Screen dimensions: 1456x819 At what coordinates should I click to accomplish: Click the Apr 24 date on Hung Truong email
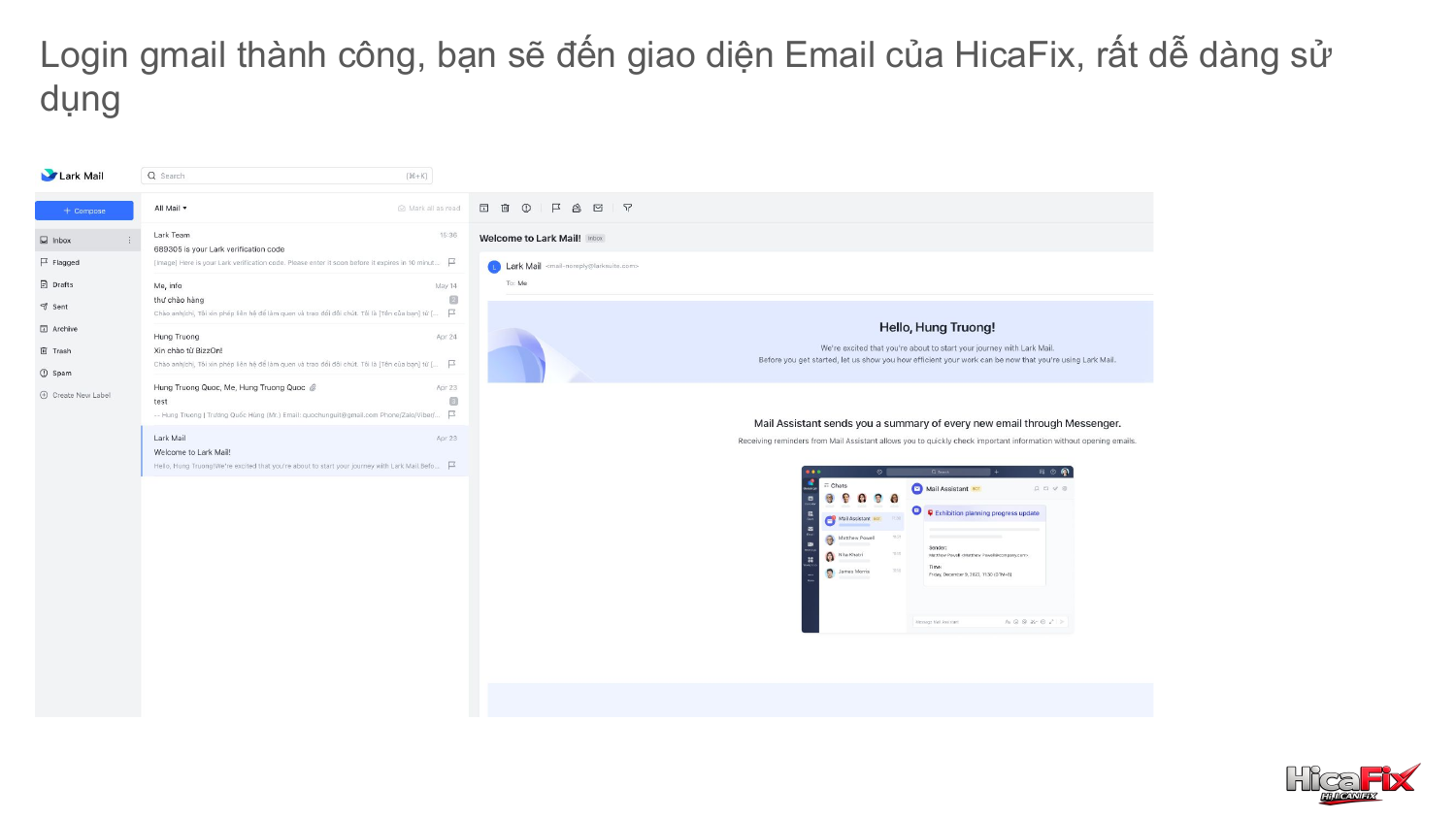point(447,337)
